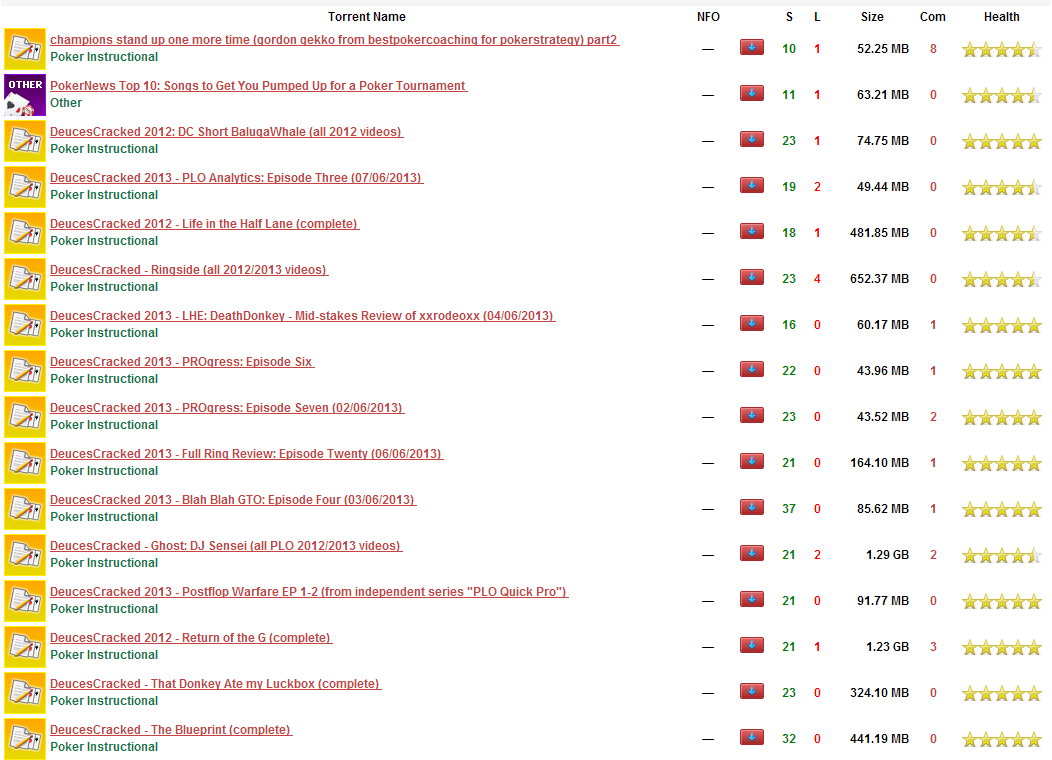Open the "Postflop Warfare EP 1-2" torrent link
The height and width of the screenshot is (760, 1052).
(309, 592)
